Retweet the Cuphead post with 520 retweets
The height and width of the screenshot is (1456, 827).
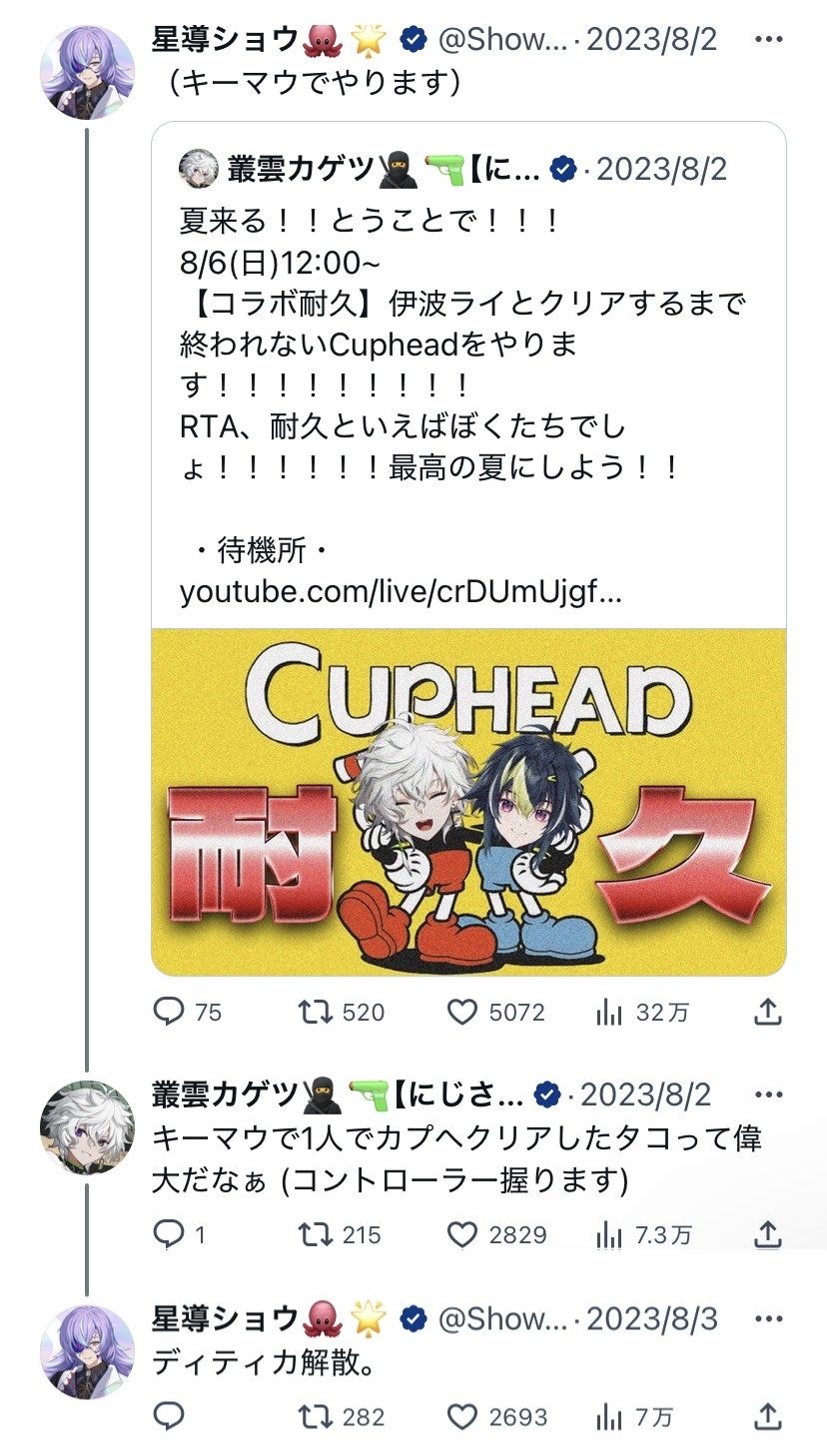point(317,1013)
